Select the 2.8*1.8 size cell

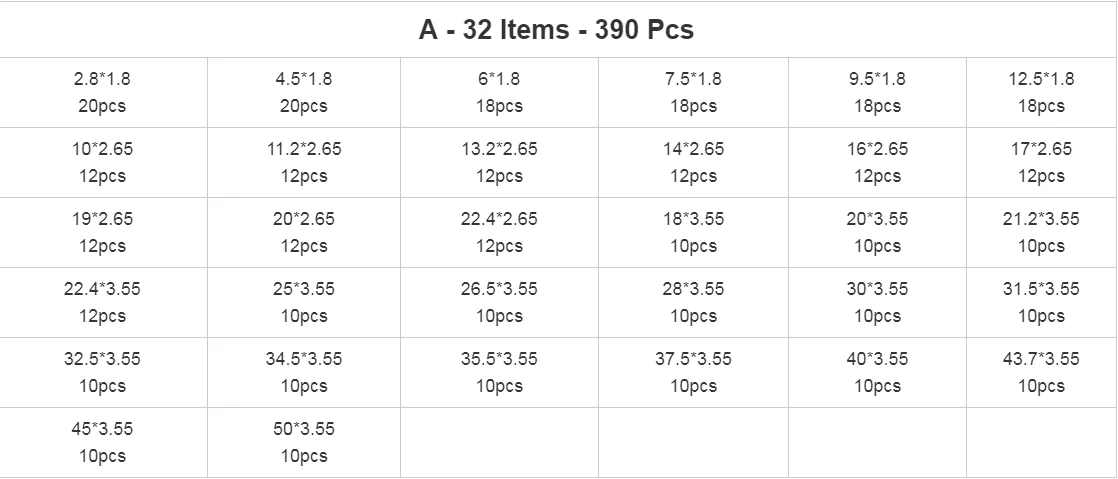click(x=102, y=92)
